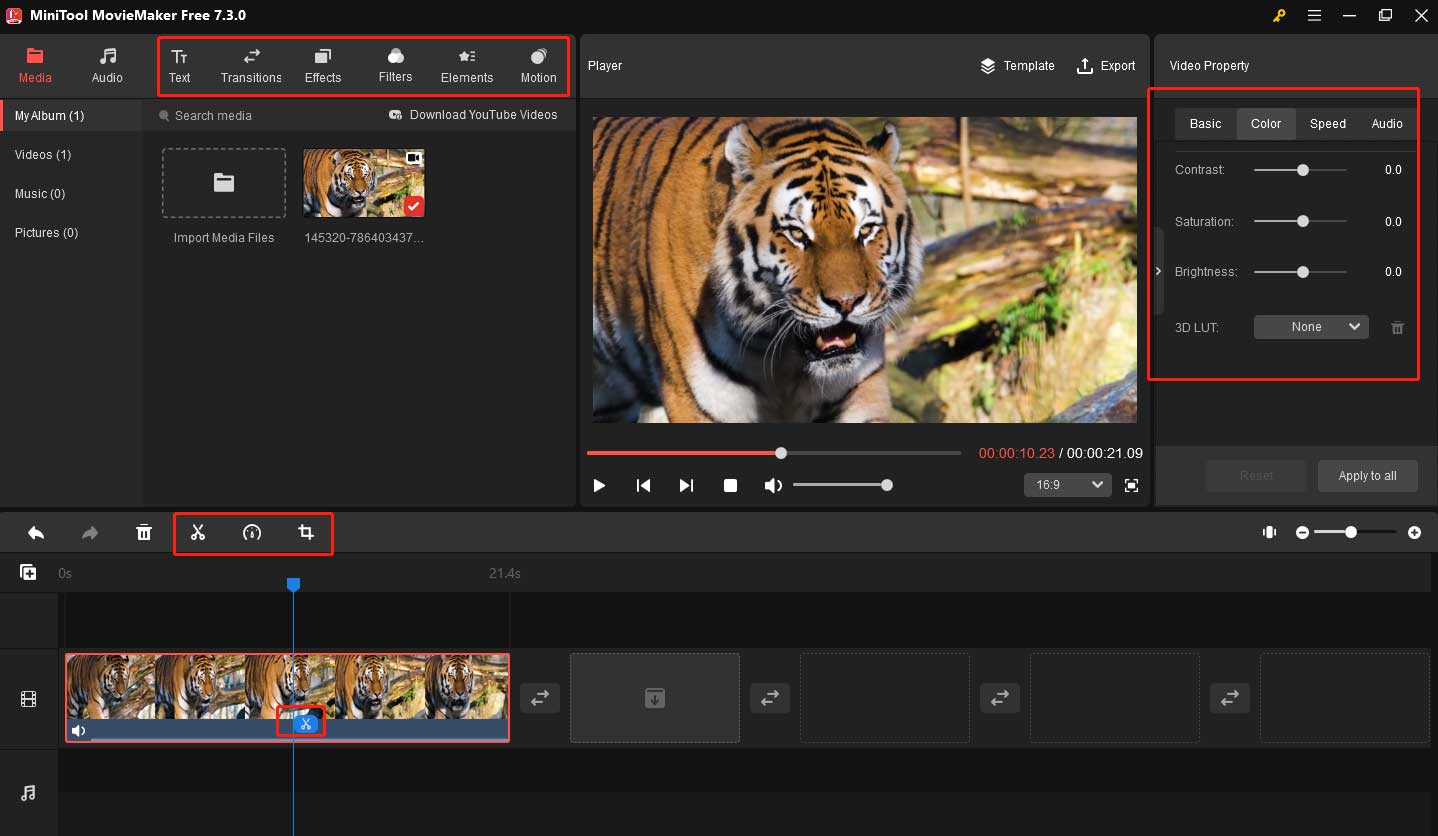The image size is (1438, 836).
Task: Open the Crop tool
Action: [306, 533]
